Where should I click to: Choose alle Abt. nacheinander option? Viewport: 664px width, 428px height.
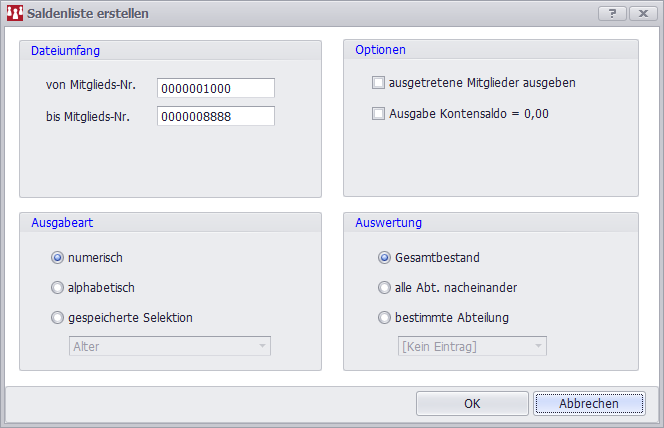(384, 288)
